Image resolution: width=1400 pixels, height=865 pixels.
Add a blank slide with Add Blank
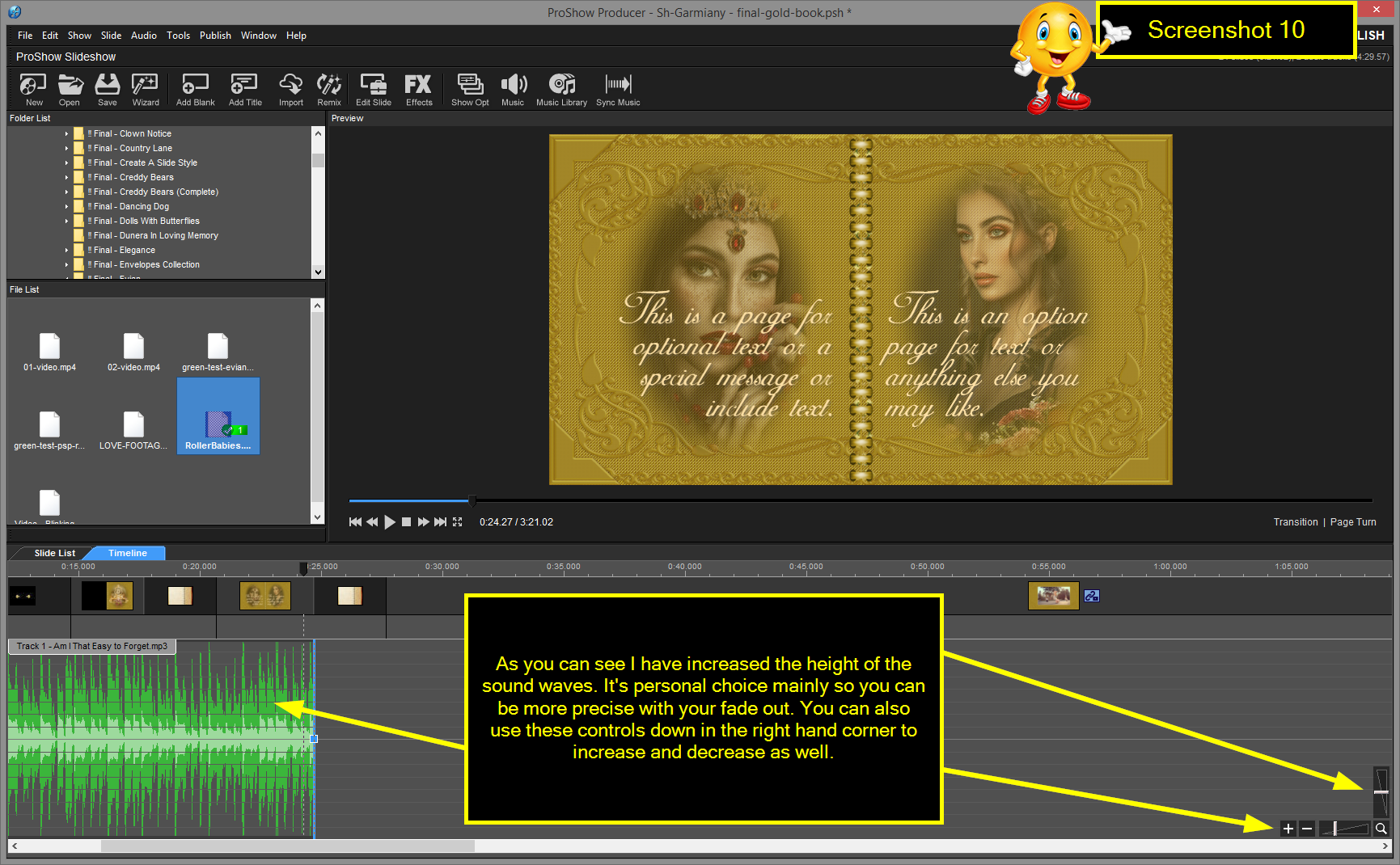coord(196,89)
